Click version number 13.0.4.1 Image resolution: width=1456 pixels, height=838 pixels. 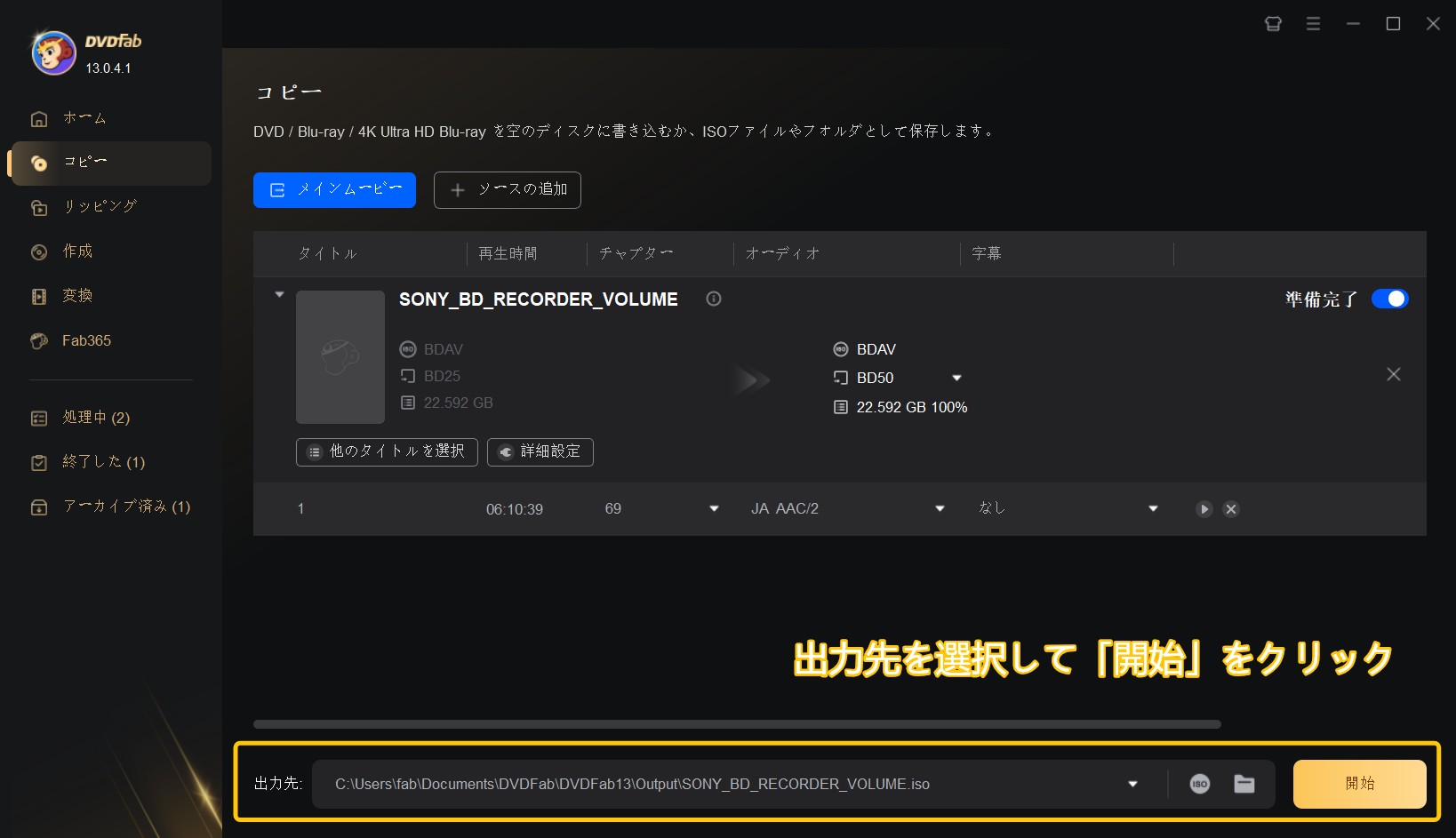click(x=108, y=68)
